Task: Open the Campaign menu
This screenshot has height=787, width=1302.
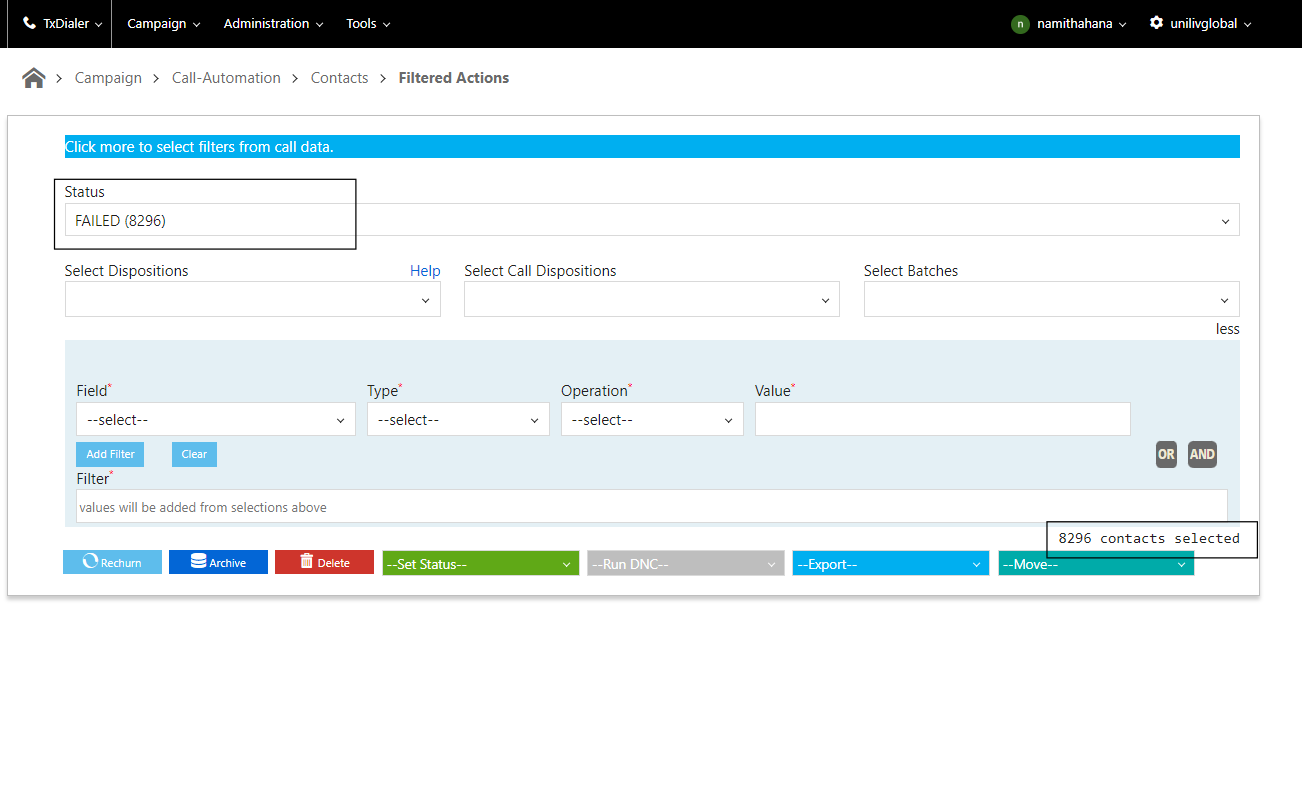Action: (x=163, y=24)
